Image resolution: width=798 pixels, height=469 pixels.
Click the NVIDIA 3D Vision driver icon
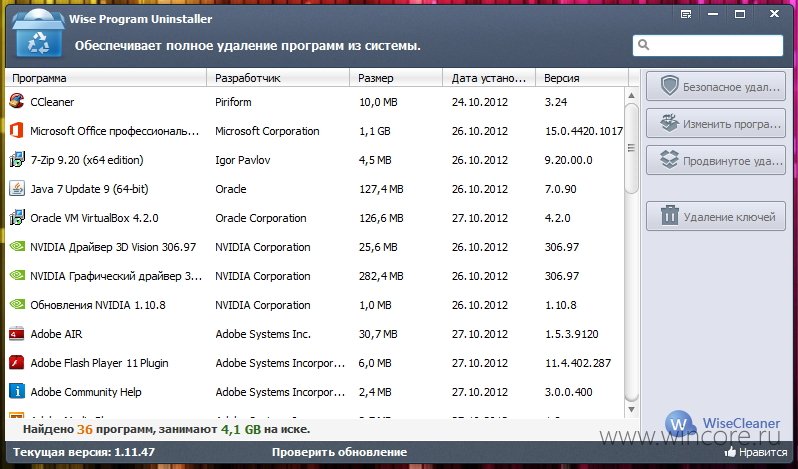[x=17, y=247]
